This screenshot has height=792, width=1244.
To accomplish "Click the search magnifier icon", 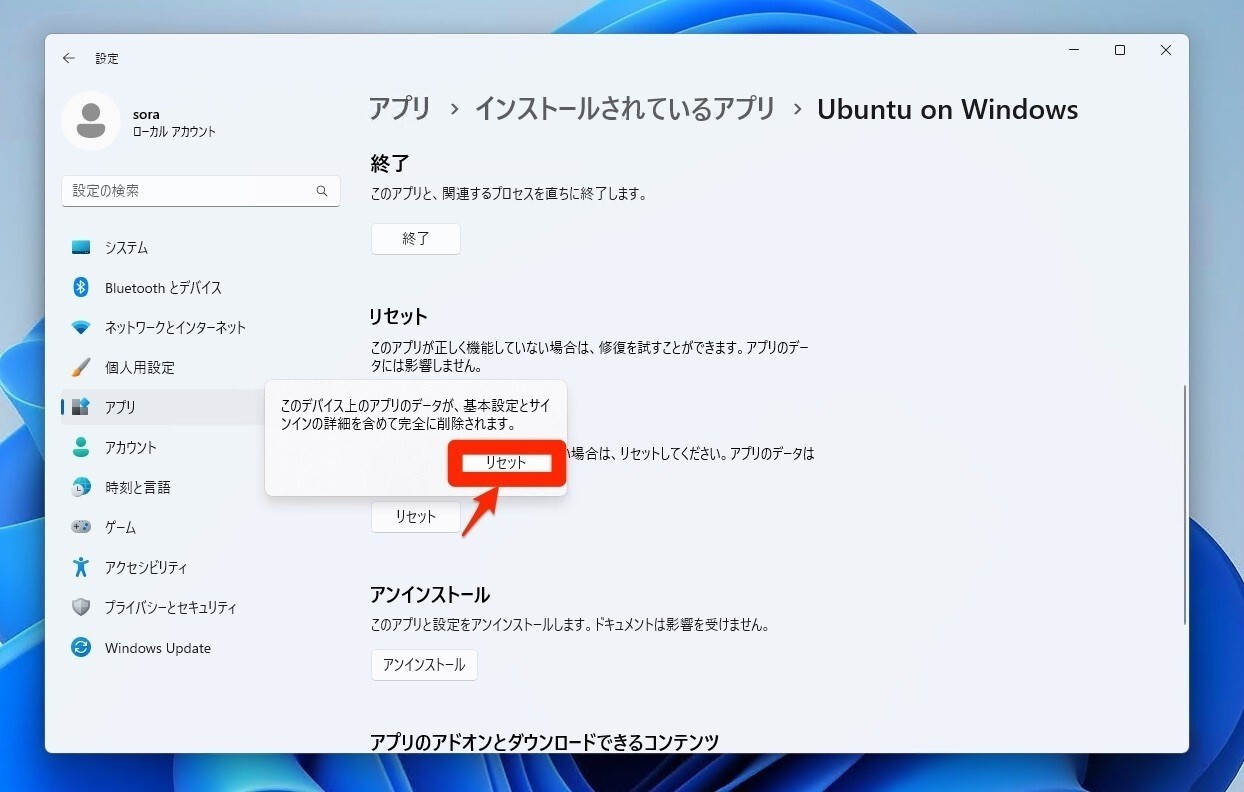I will (322, 191).
